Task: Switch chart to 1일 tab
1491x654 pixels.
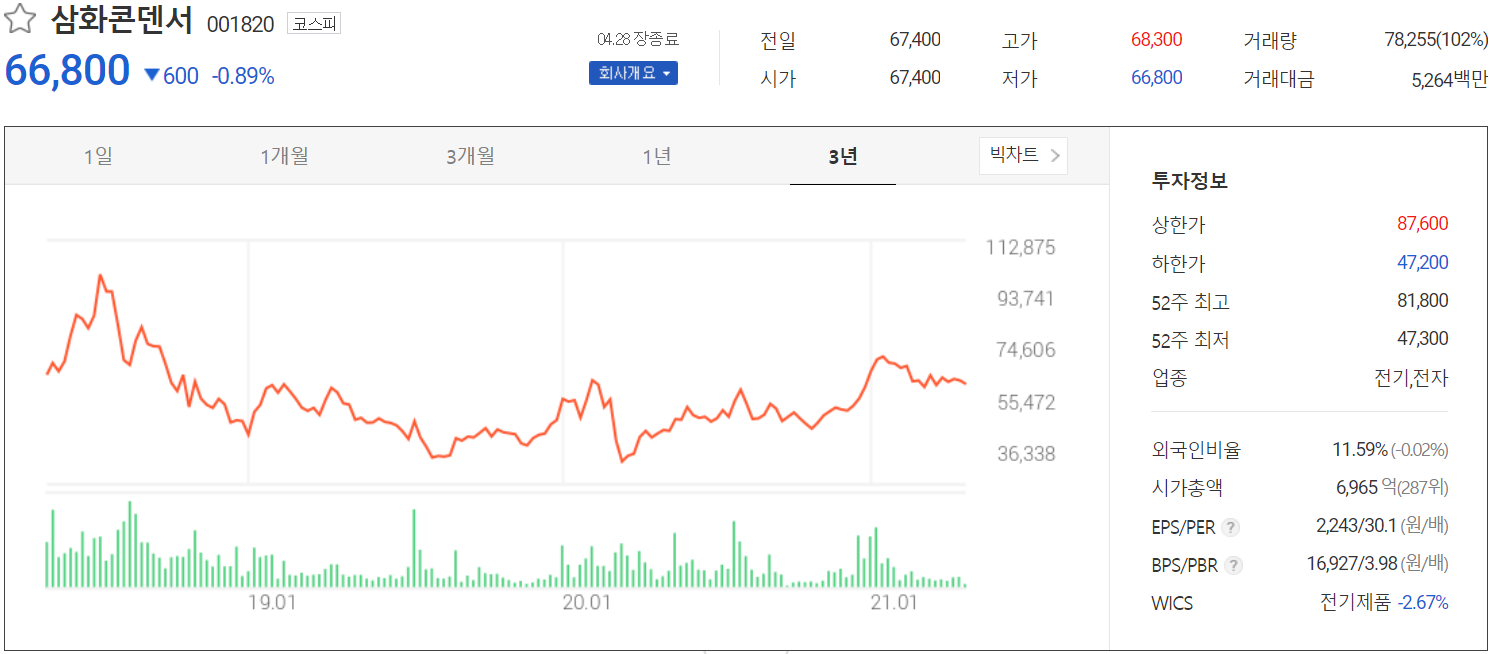Action: 98,156
